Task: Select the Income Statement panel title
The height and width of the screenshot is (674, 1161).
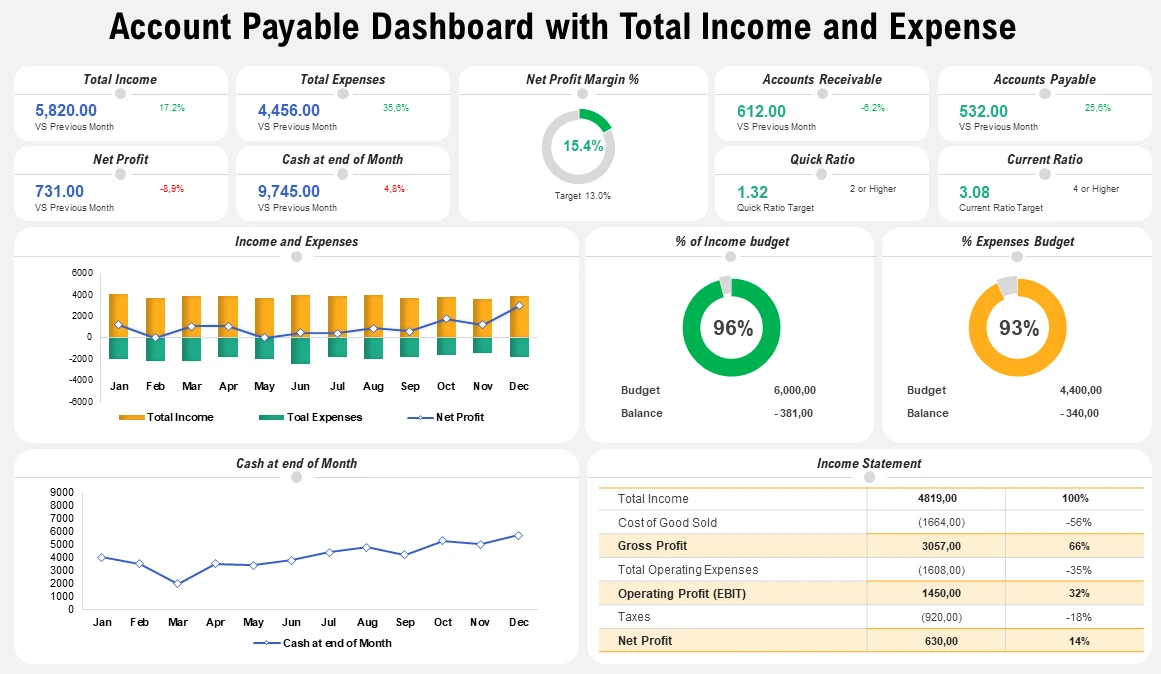Action: pyautogui.click(x=870, y=463)
